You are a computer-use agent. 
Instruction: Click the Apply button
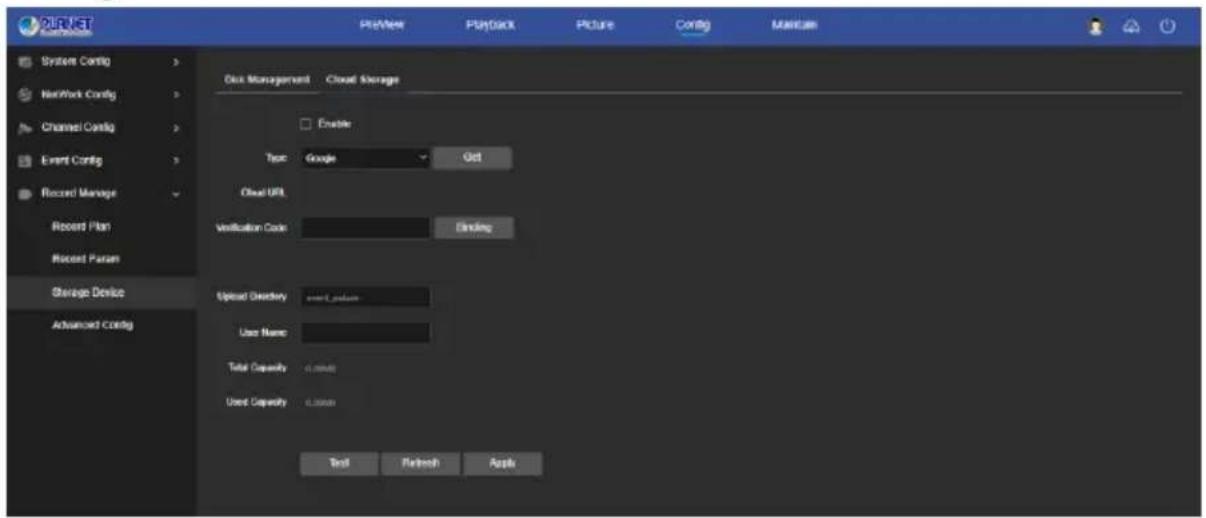pyautogui.click(x=502, y=463)
